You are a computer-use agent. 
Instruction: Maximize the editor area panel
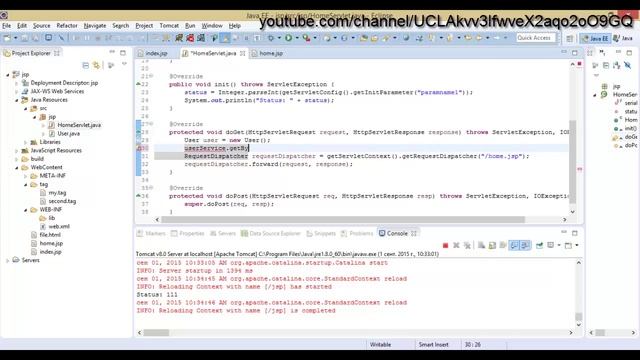(x=575, y=53)
